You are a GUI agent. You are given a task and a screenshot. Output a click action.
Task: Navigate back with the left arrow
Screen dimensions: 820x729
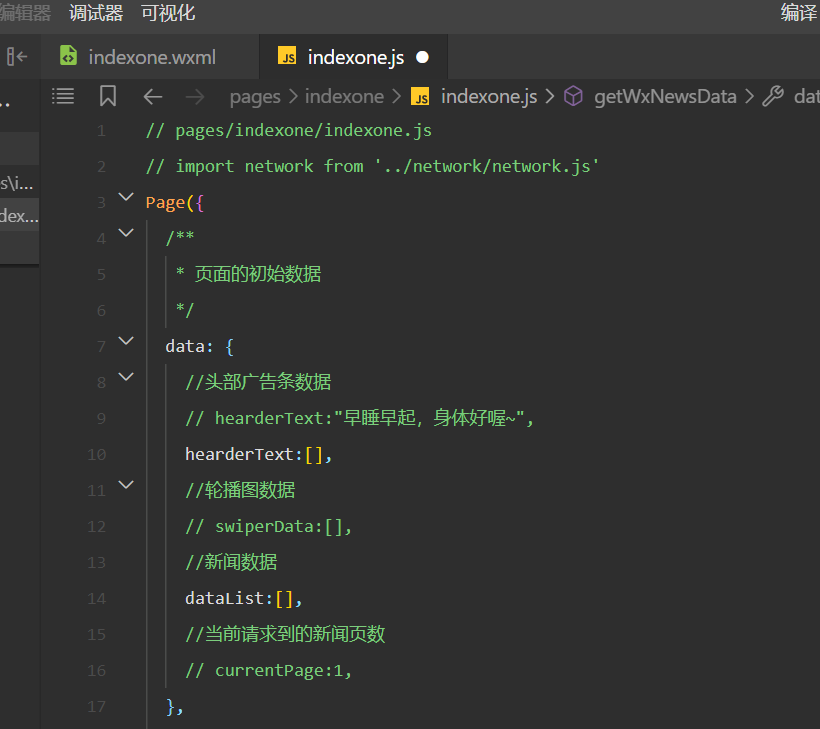tap(153, 96)
